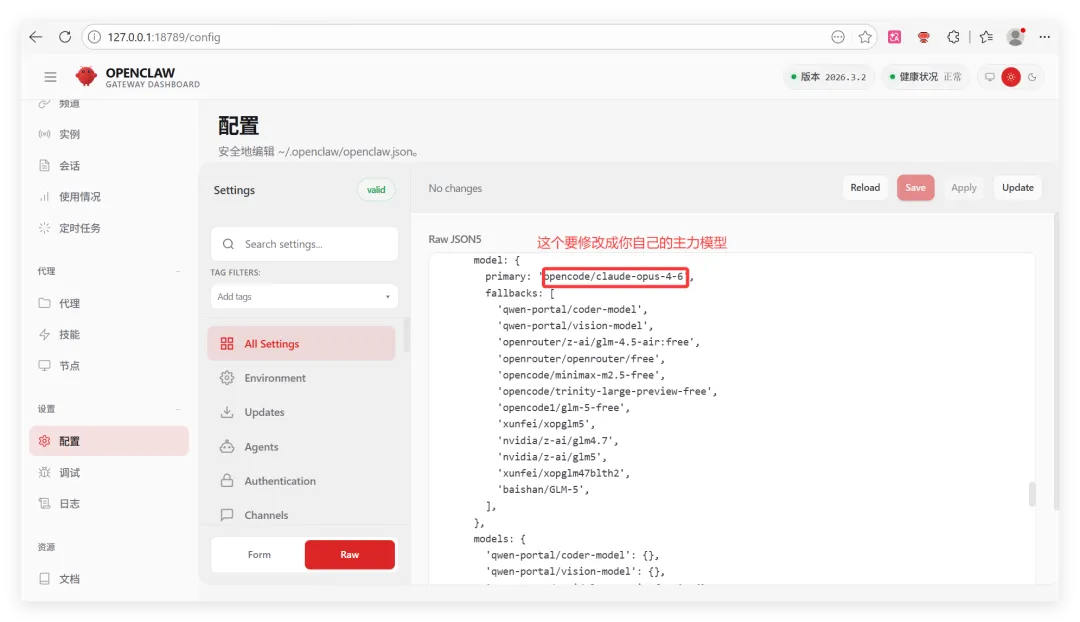
Task: Open the Add tags filter dropdown
Action: pyautogui.click(x=304, y=296)
